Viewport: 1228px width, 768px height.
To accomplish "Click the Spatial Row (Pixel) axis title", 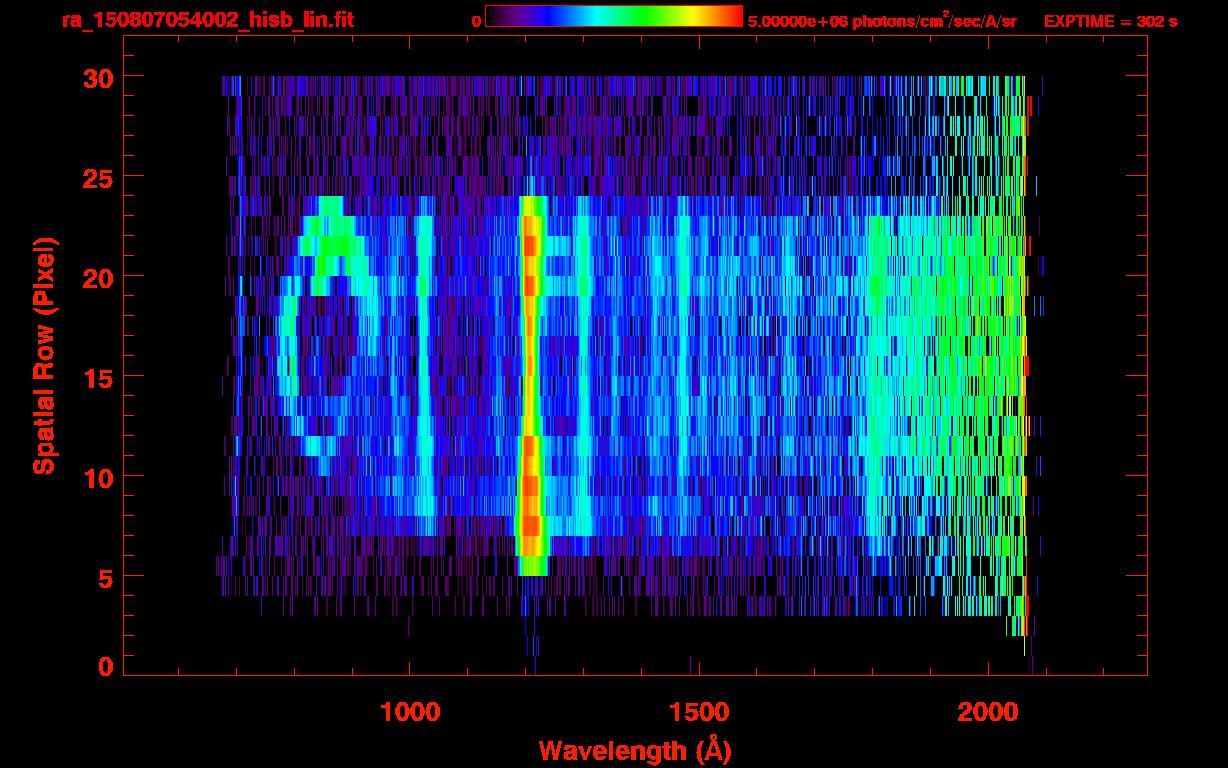I will click(x=44, y=355).
